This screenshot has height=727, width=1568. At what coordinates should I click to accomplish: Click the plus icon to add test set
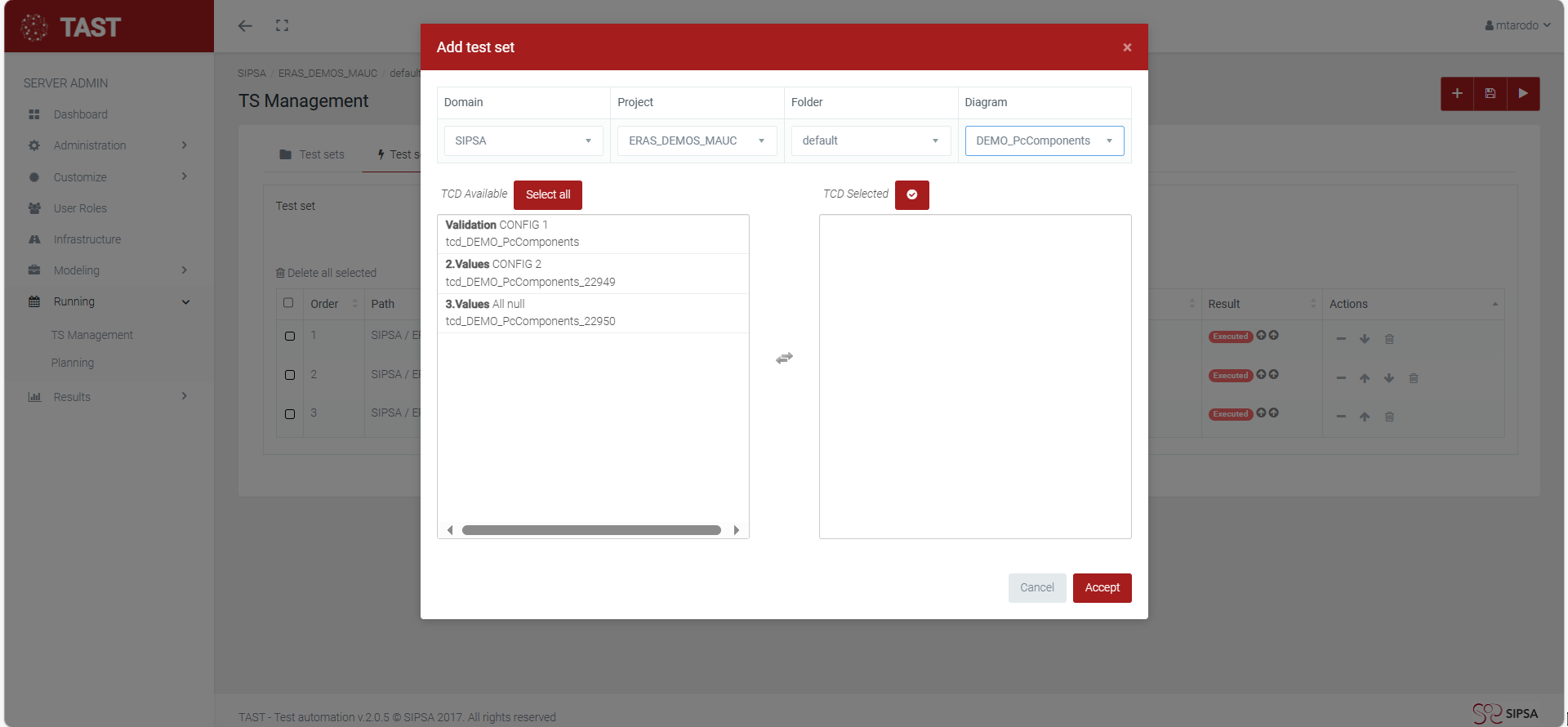pos(1457,94)
